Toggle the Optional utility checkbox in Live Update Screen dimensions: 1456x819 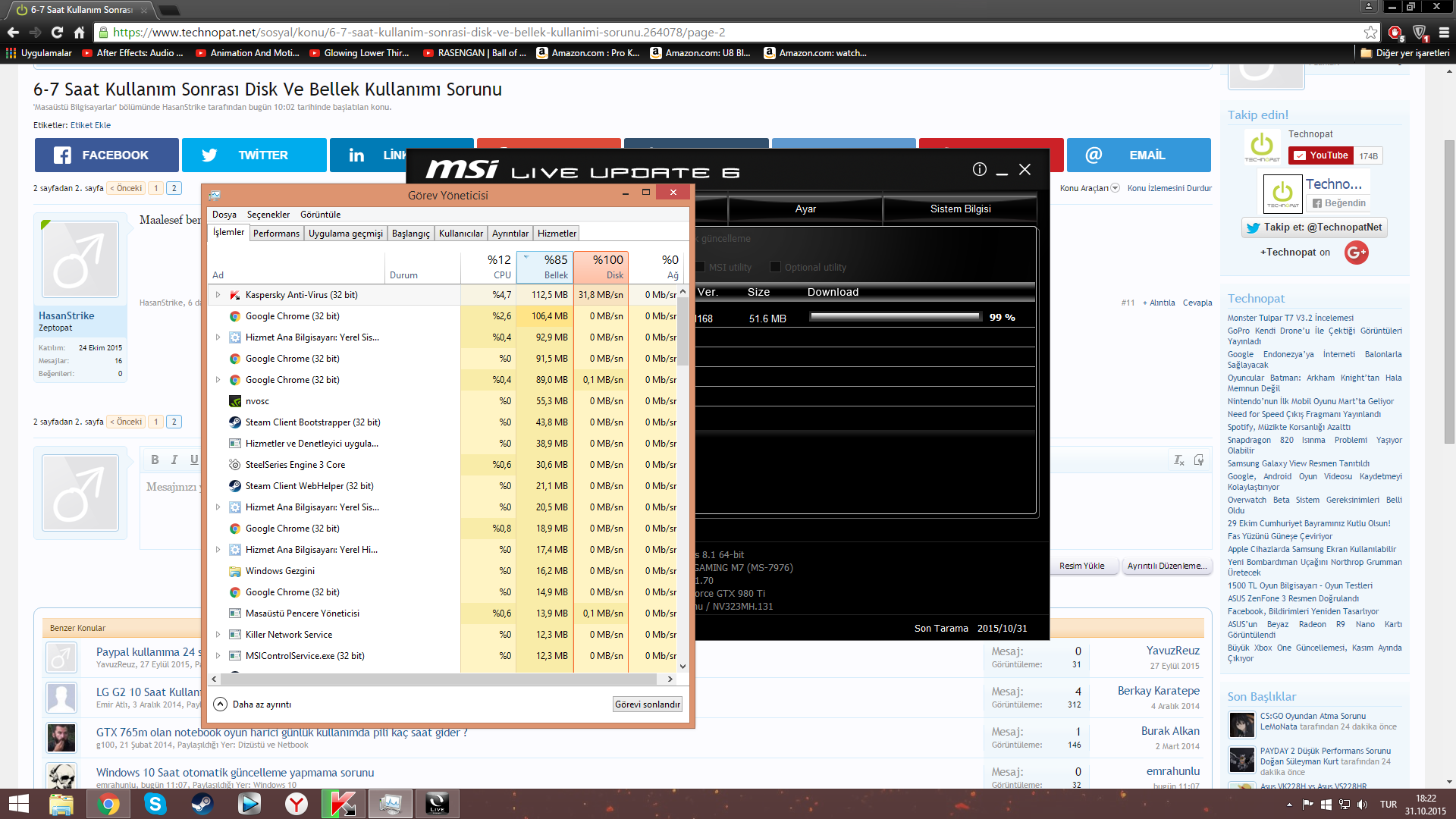pyautogui.click(x=775, y=266)
